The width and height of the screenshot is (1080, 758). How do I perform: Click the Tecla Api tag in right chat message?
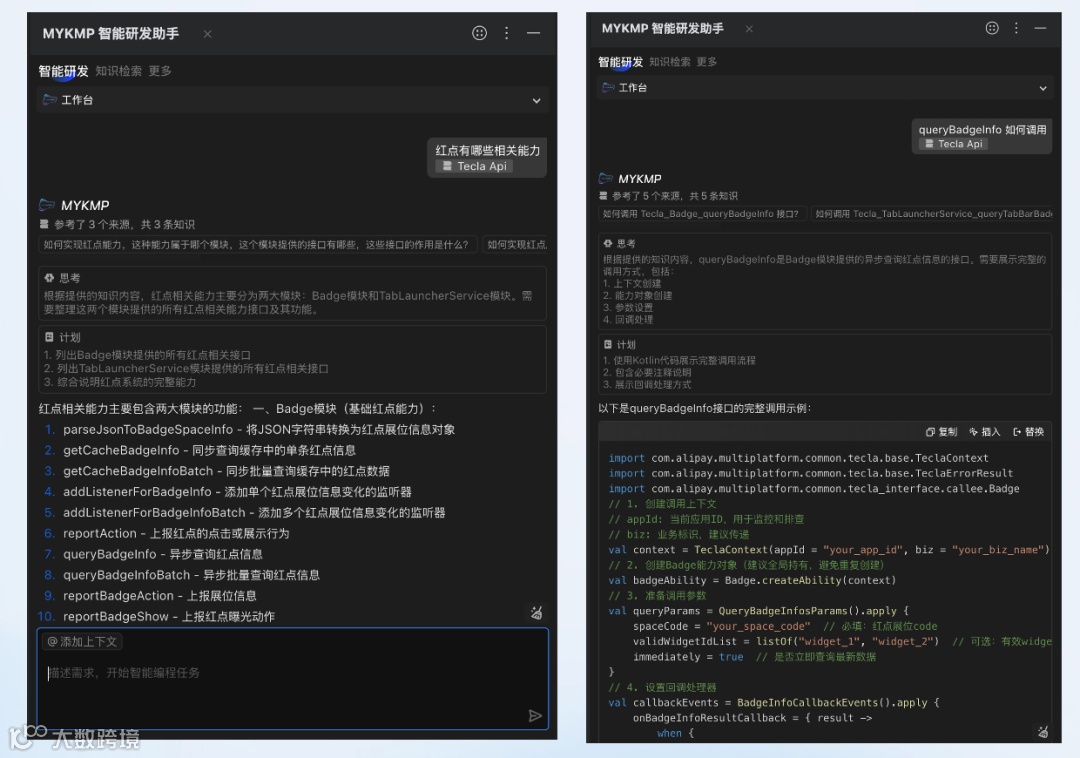click(x=953, y=144)
